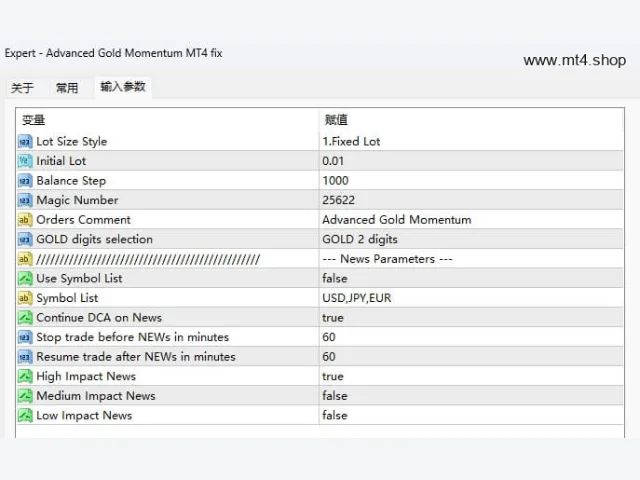This screenshot has width=640, height=480.
Task: Click the string icon beside Symbol List
Action: (x=24, y=298)
